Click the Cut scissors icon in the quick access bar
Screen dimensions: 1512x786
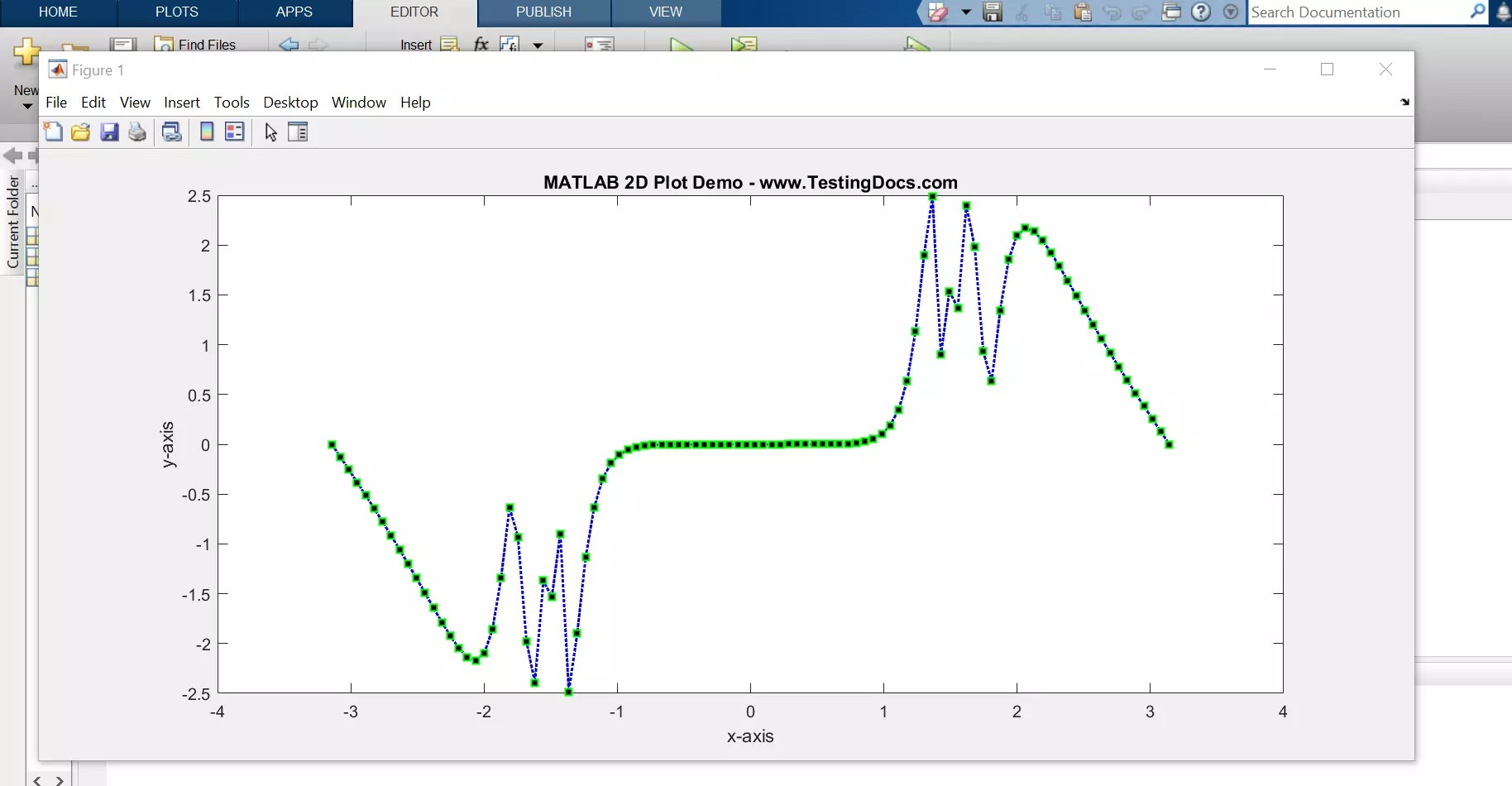(x=1022, y=12)
